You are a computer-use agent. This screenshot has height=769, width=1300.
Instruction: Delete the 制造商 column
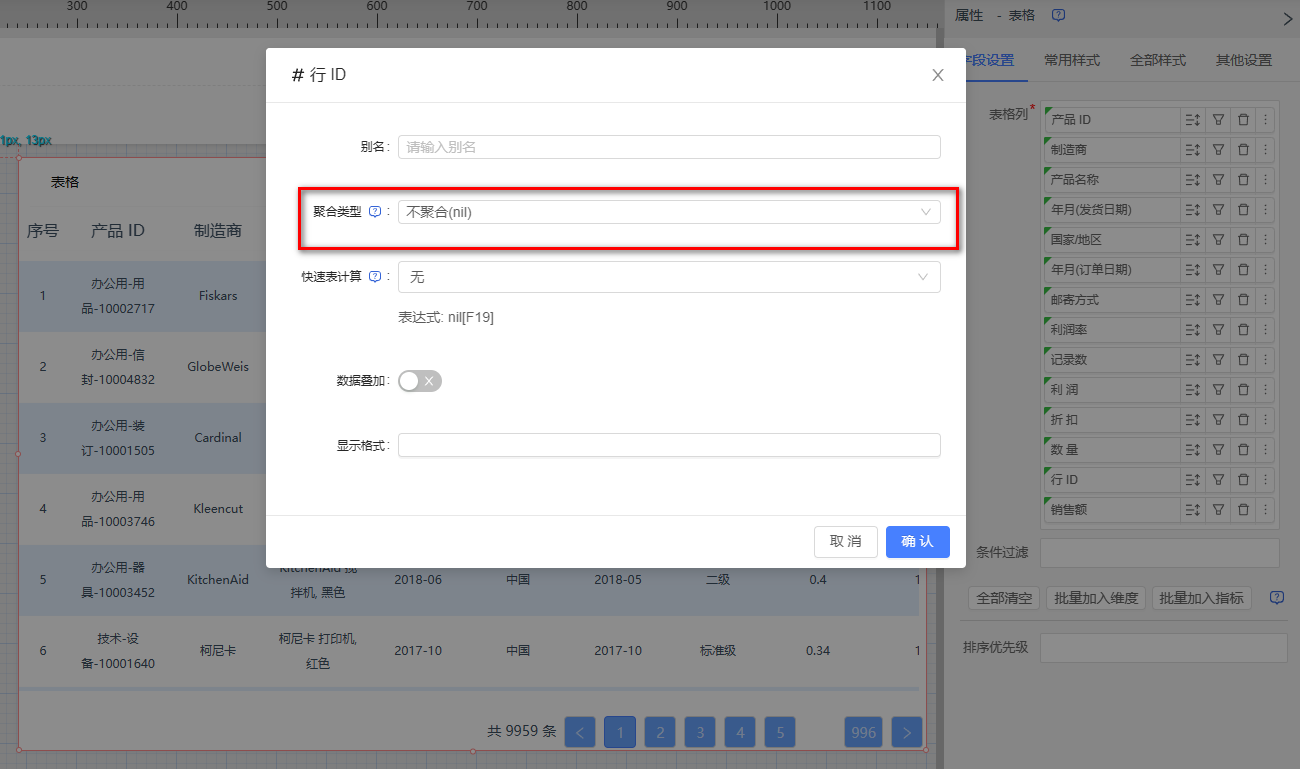1243,150
